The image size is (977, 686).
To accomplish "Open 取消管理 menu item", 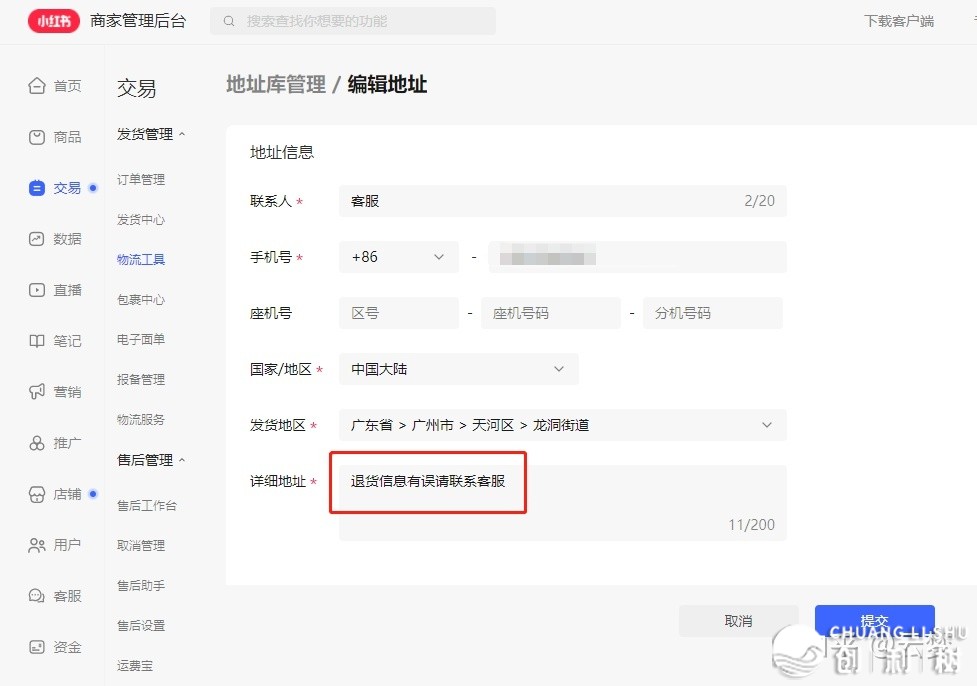I will click(x=141, y=546).
